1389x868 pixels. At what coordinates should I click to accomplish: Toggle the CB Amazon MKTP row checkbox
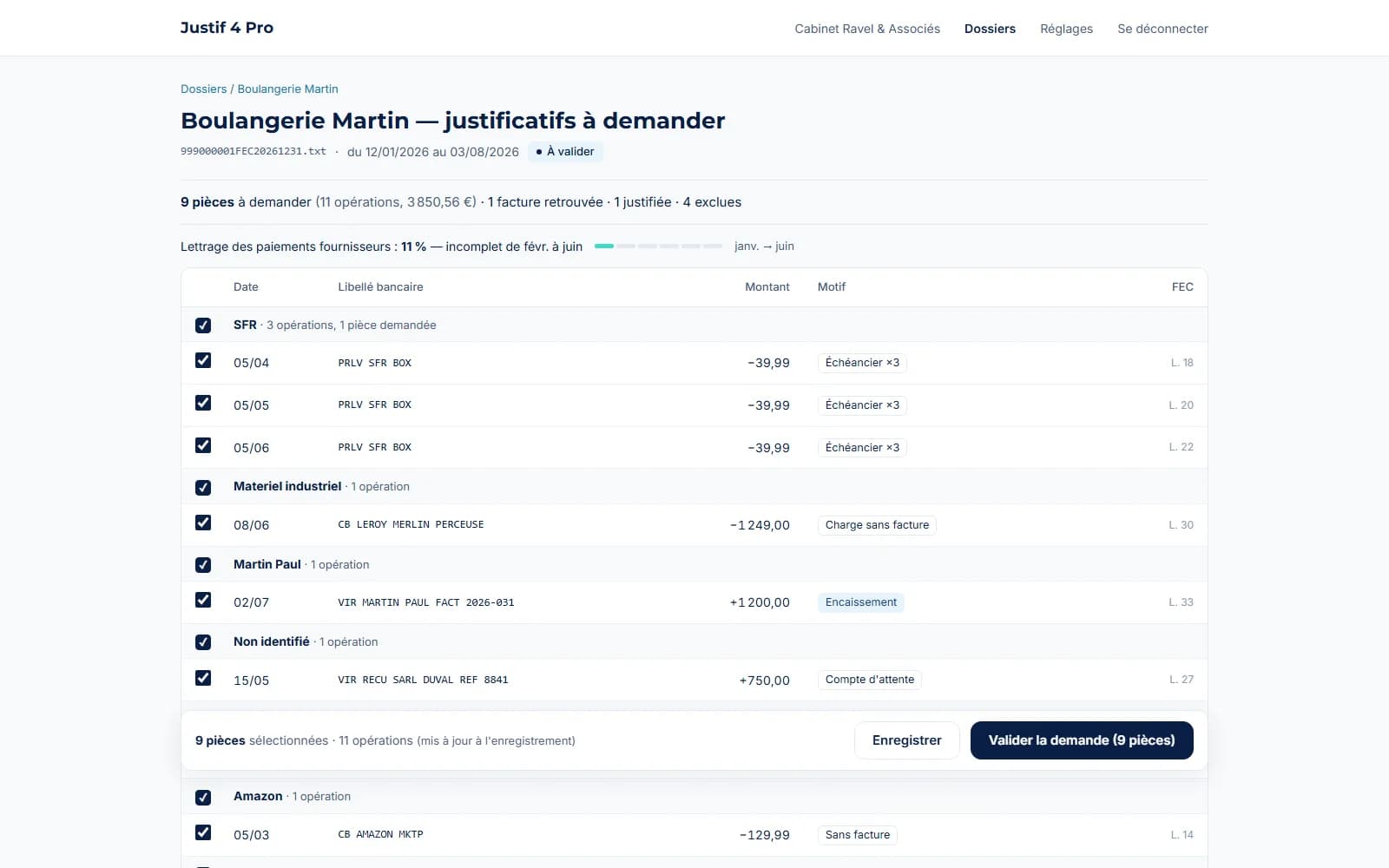tap(203, 832)
